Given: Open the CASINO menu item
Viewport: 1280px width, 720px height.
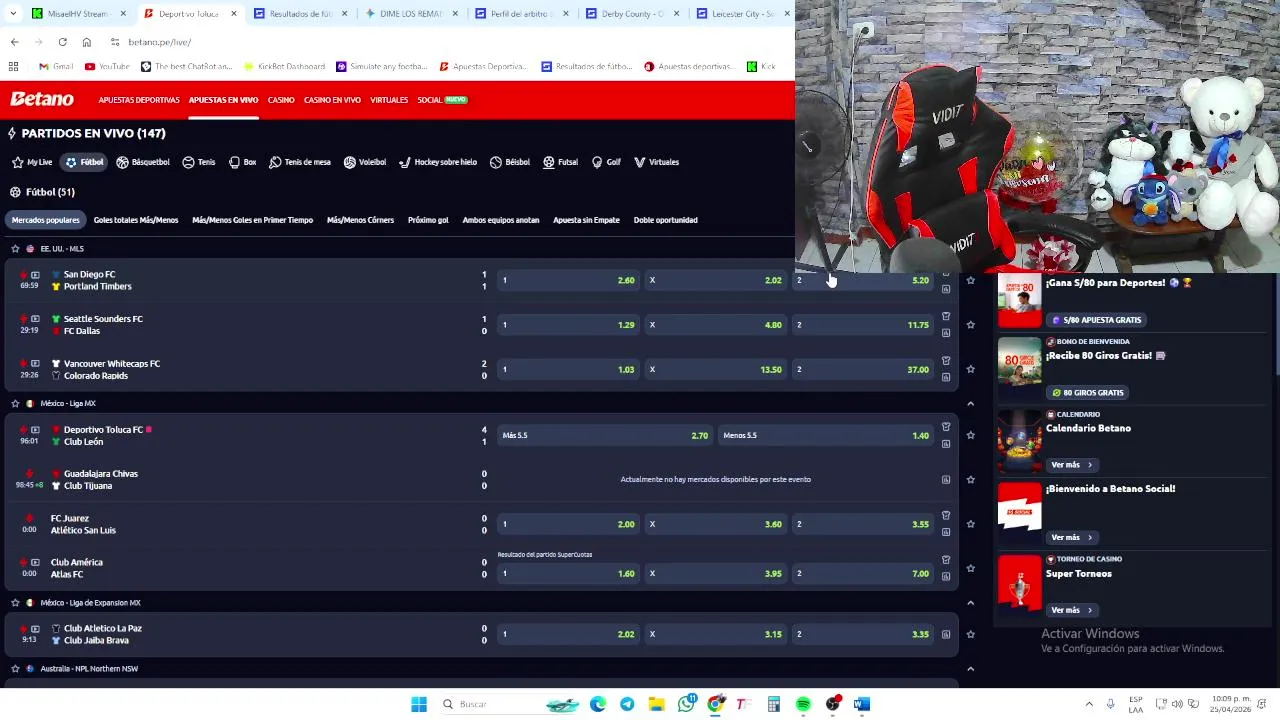Looking at the screenshot, I should [281, 100].
